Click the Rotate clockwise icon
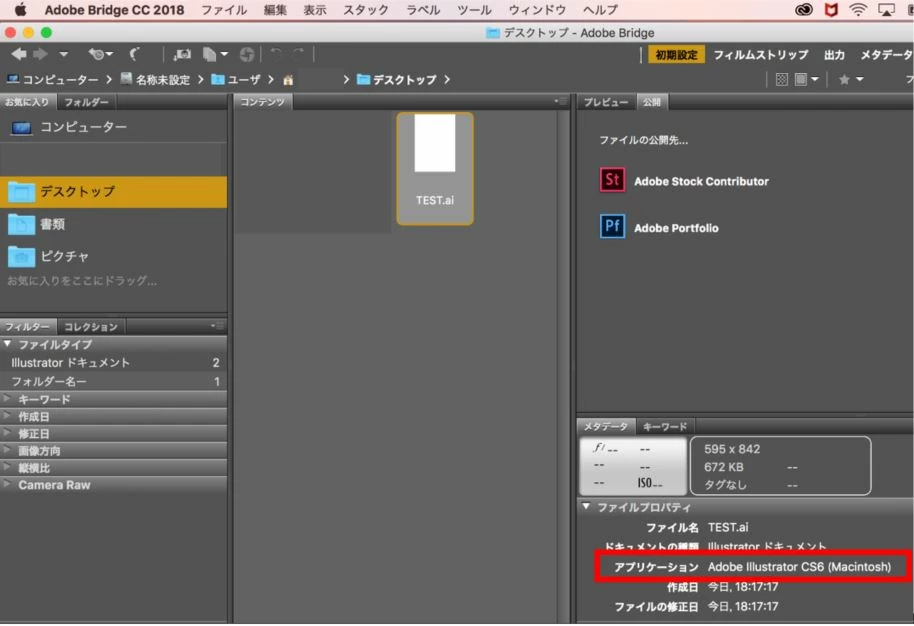This screenshot has width=914, height=626. tap(298, 54)
